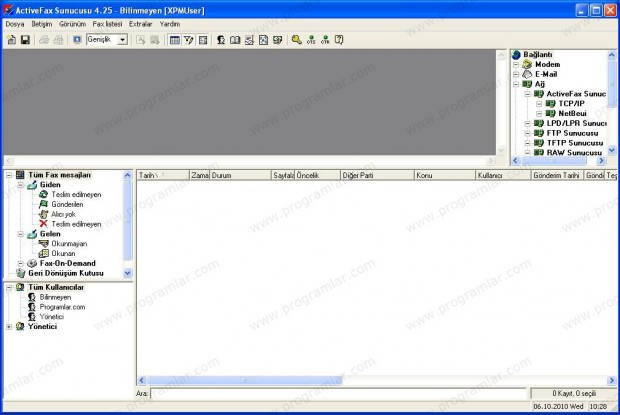Click the new fax document icon
The height and width of the screenshot is (415, 620).
[x=11, y=40]
